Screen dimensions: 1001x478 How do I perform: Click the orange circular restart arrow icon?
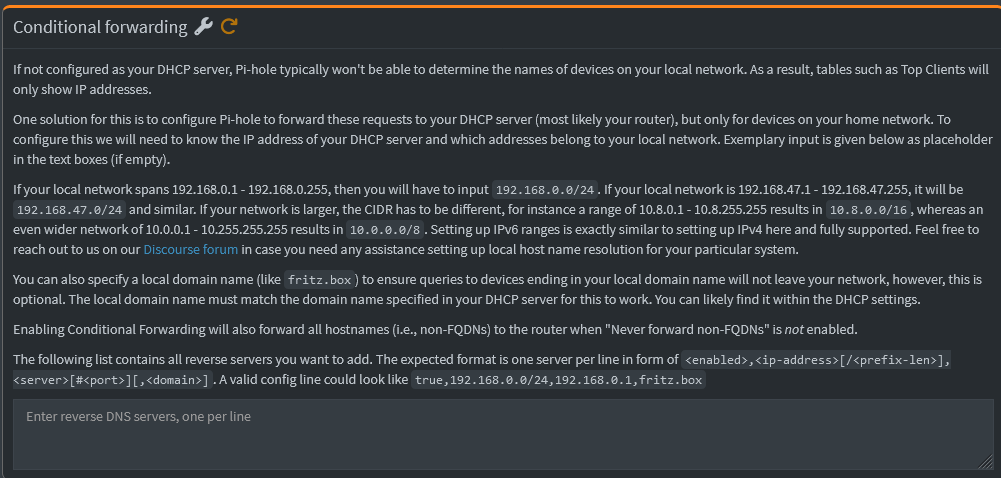pos(229,27)
